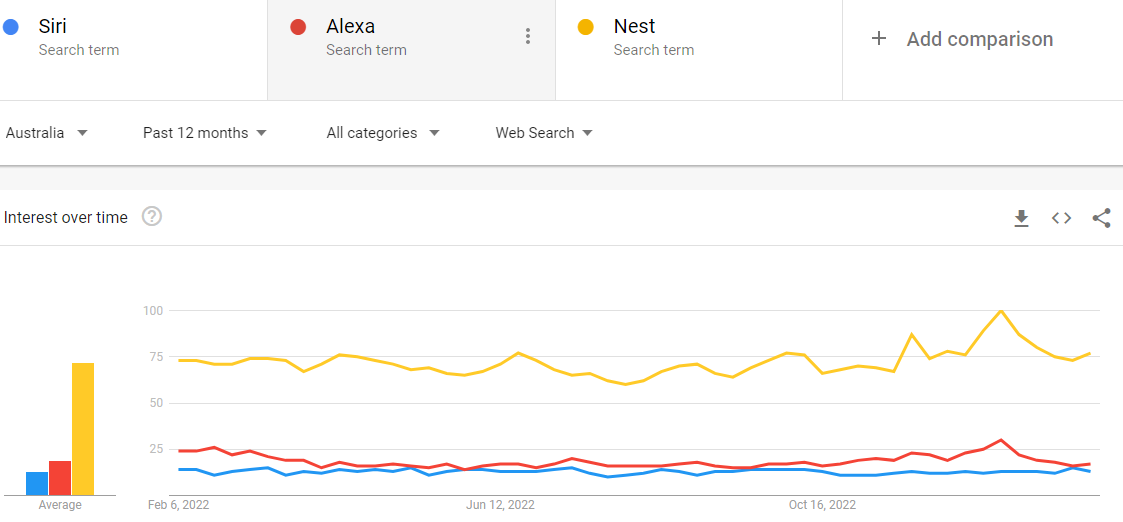This screenshot has height=522, width=1123.
Task: Open the Past 12 months time range dropdown
Action: coord(205,133)
